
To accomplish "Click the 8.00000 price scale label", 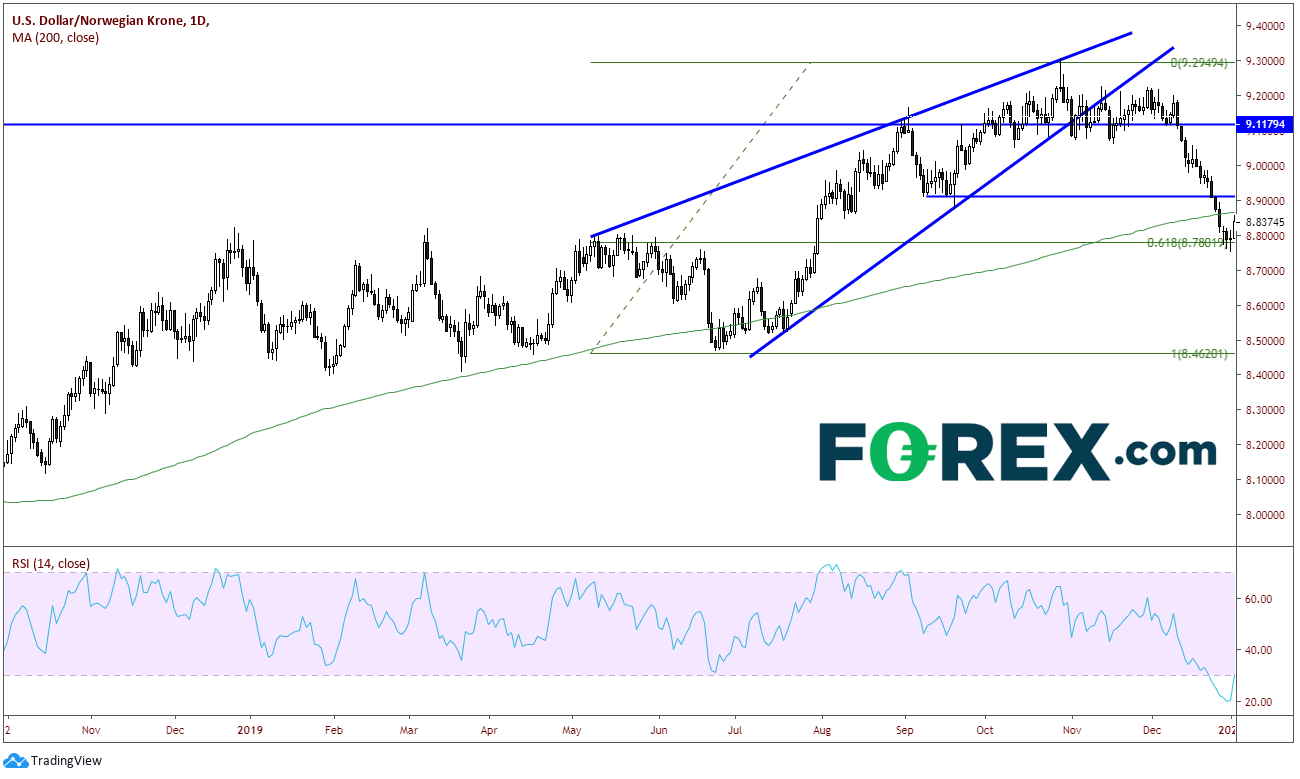I will point(1264,515).
